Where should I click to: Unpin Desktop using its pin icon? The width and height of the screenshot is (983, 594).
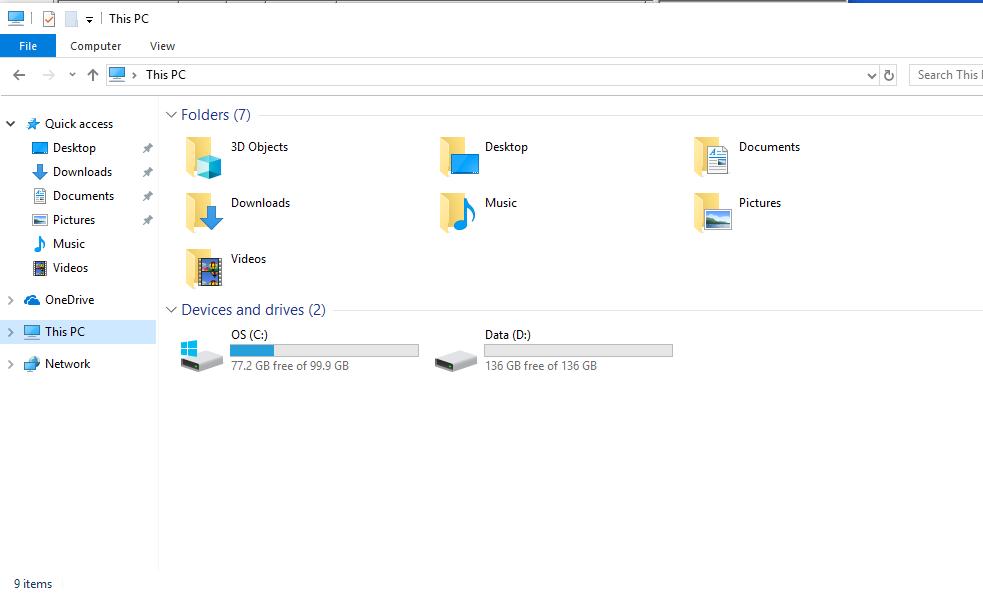click(147, 148)
